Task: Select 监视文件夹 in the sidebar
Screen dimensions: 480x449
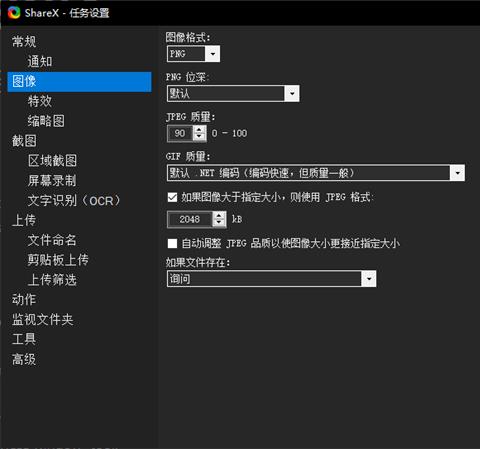Action: pos(43,319)
